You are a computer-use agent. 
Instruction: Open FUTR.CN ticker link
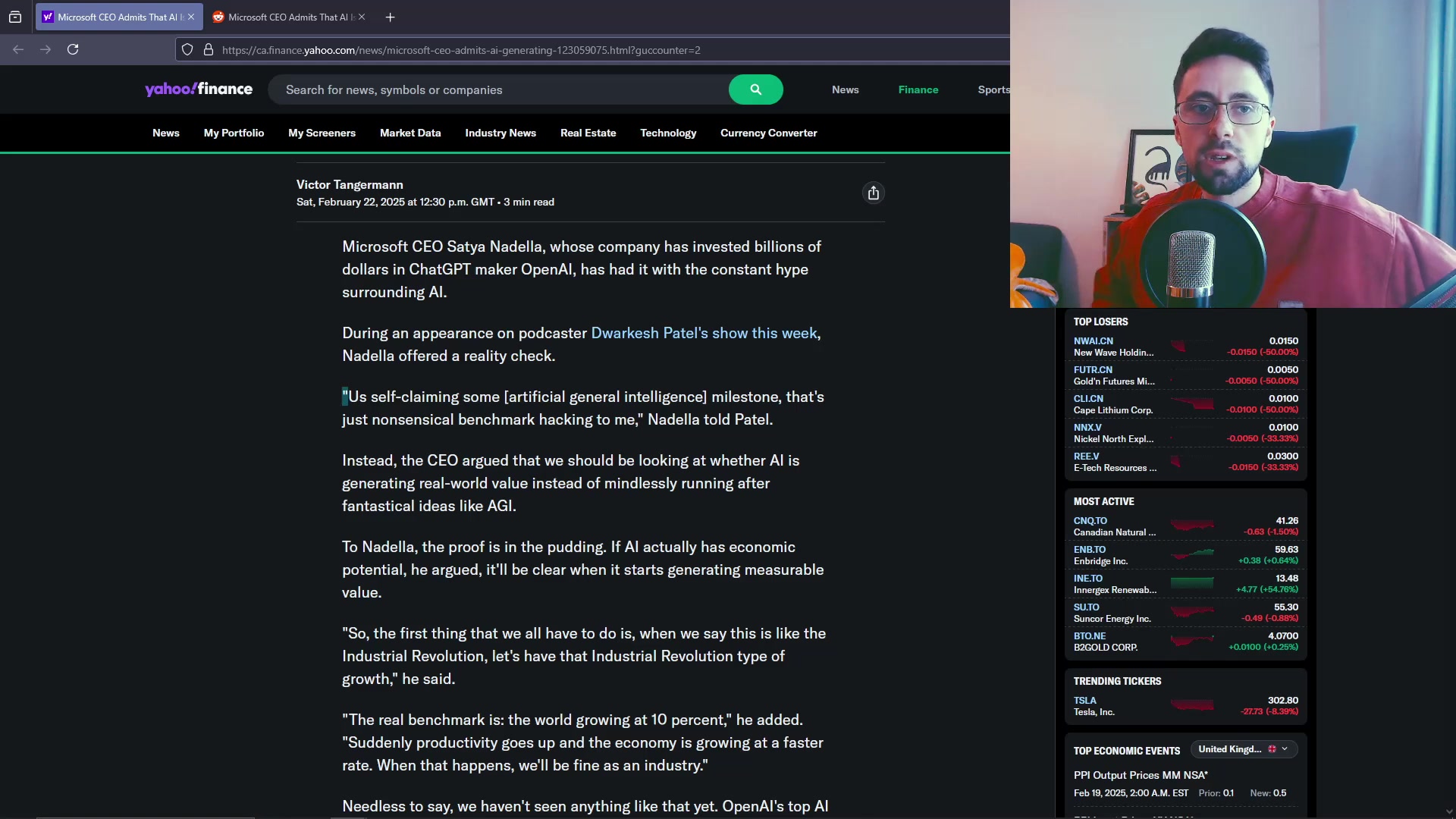pos(1093,370)
